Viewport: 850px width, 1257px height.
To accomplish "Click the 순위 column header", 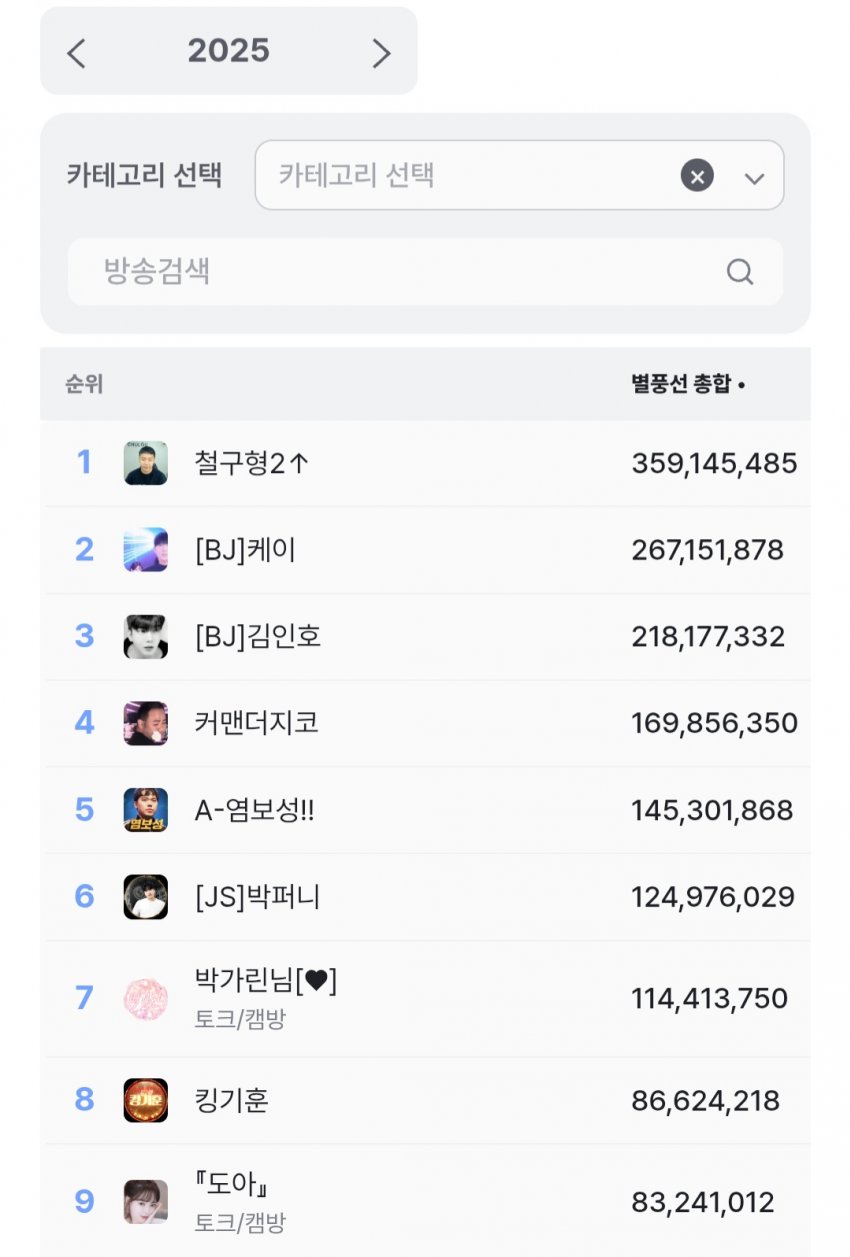I will (84, 384).
